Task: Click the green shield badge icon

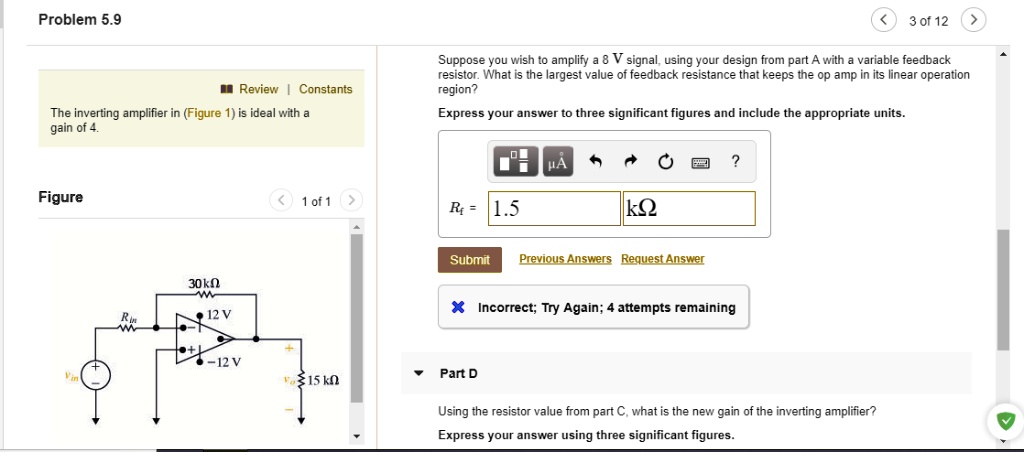Action: tap(1006, 421)
